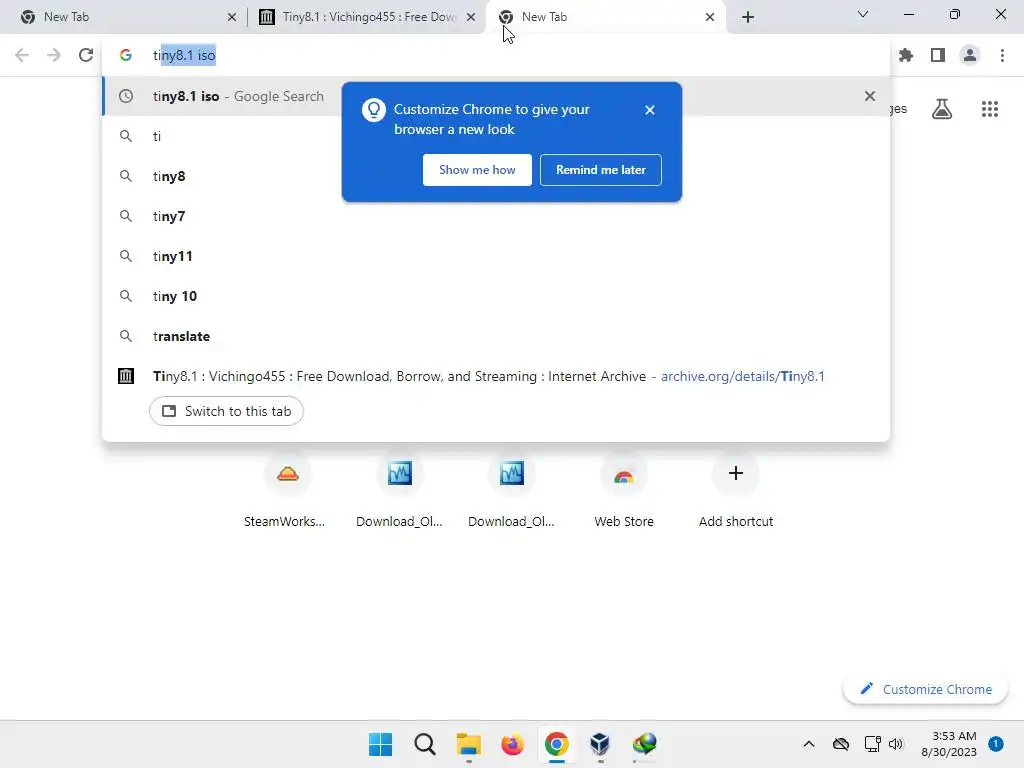Screen dimensions: 1024x768
Task: Open the Web Store shortcut
Action: [x=624, y=492]
